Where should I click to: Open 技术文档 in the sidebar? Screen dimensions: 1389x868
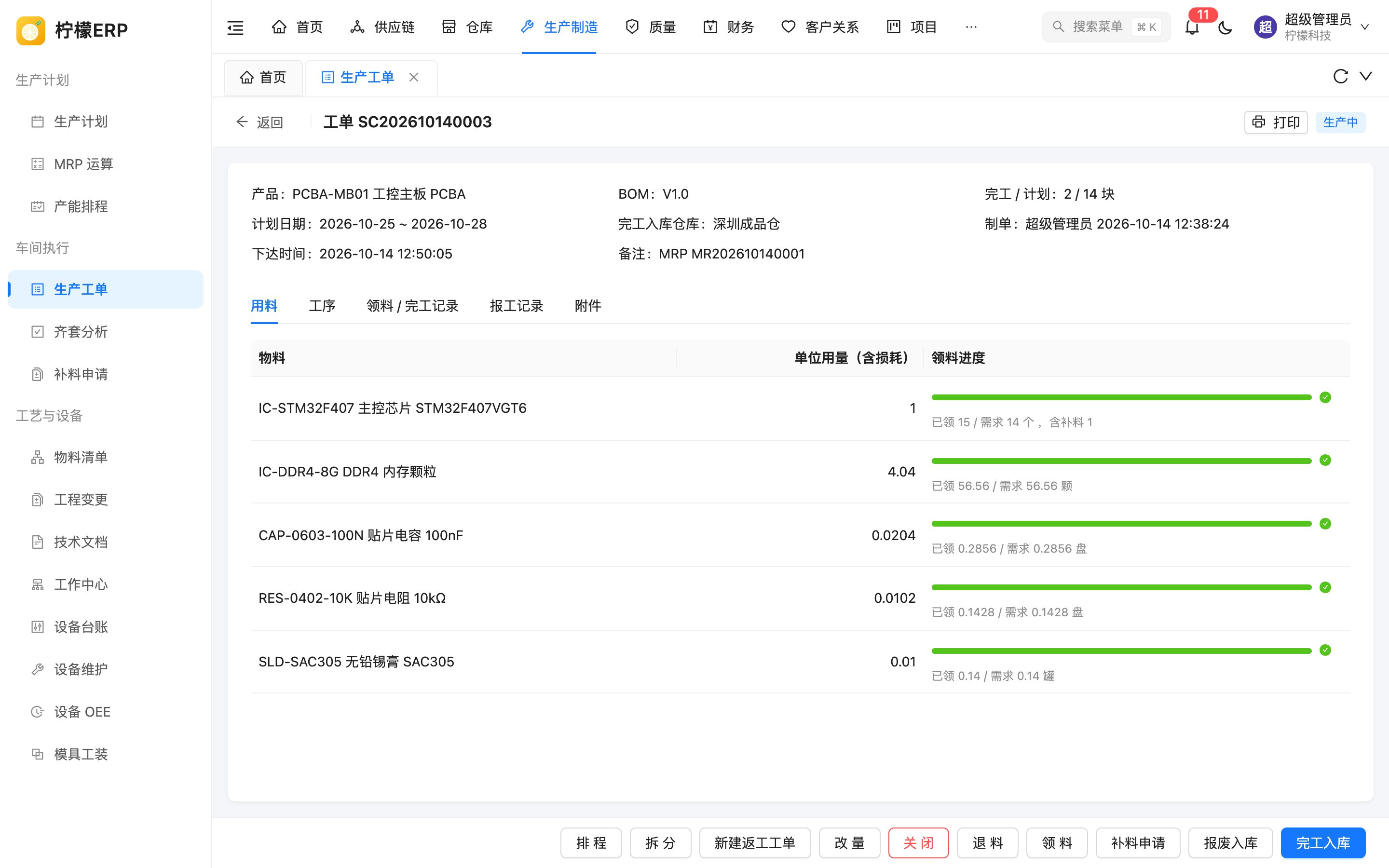(106, 542)
